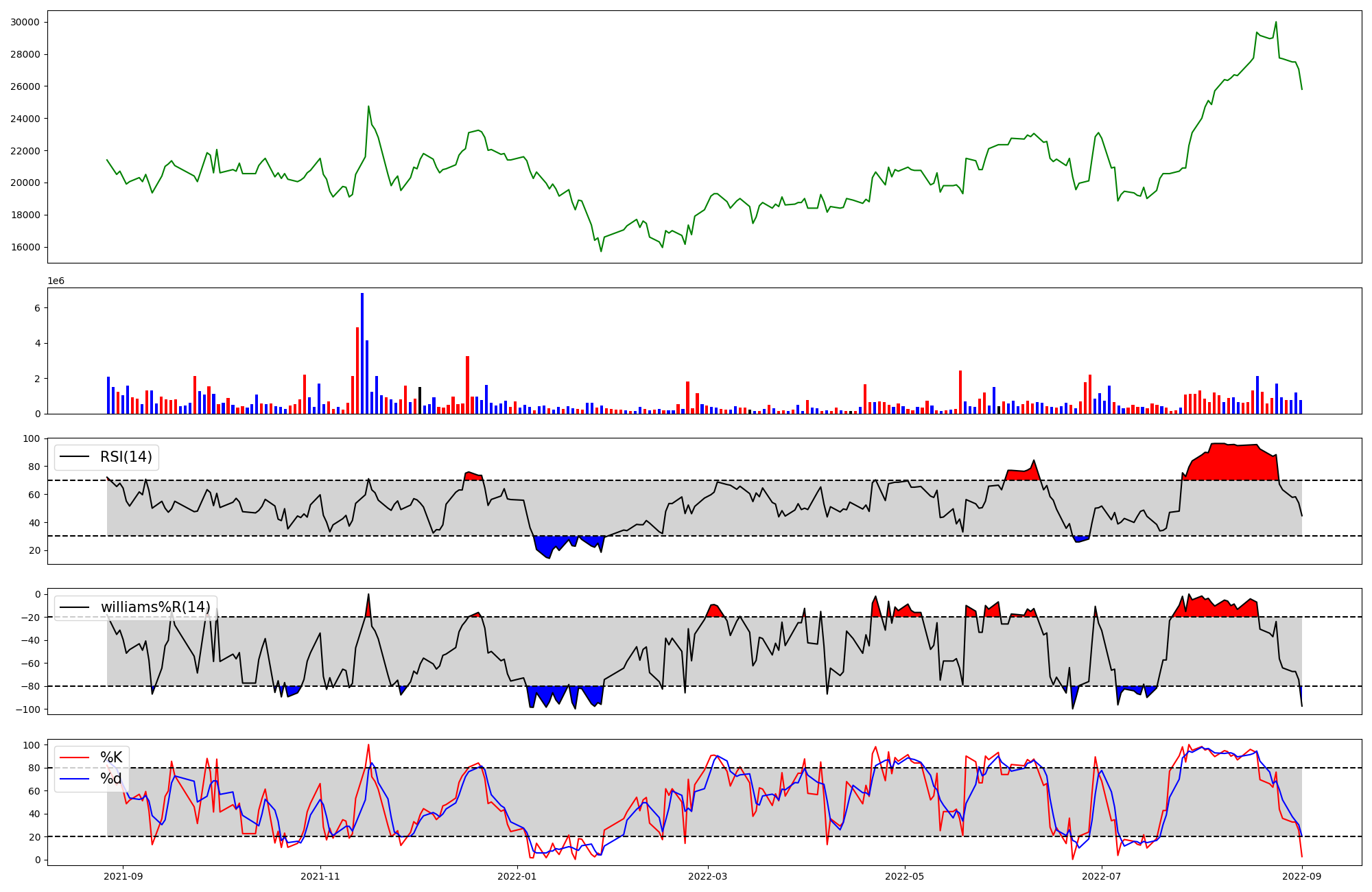Click the williams%R(14) legend label
The height and width of the screenshot is (892, 1372).
tap(156, 607)
